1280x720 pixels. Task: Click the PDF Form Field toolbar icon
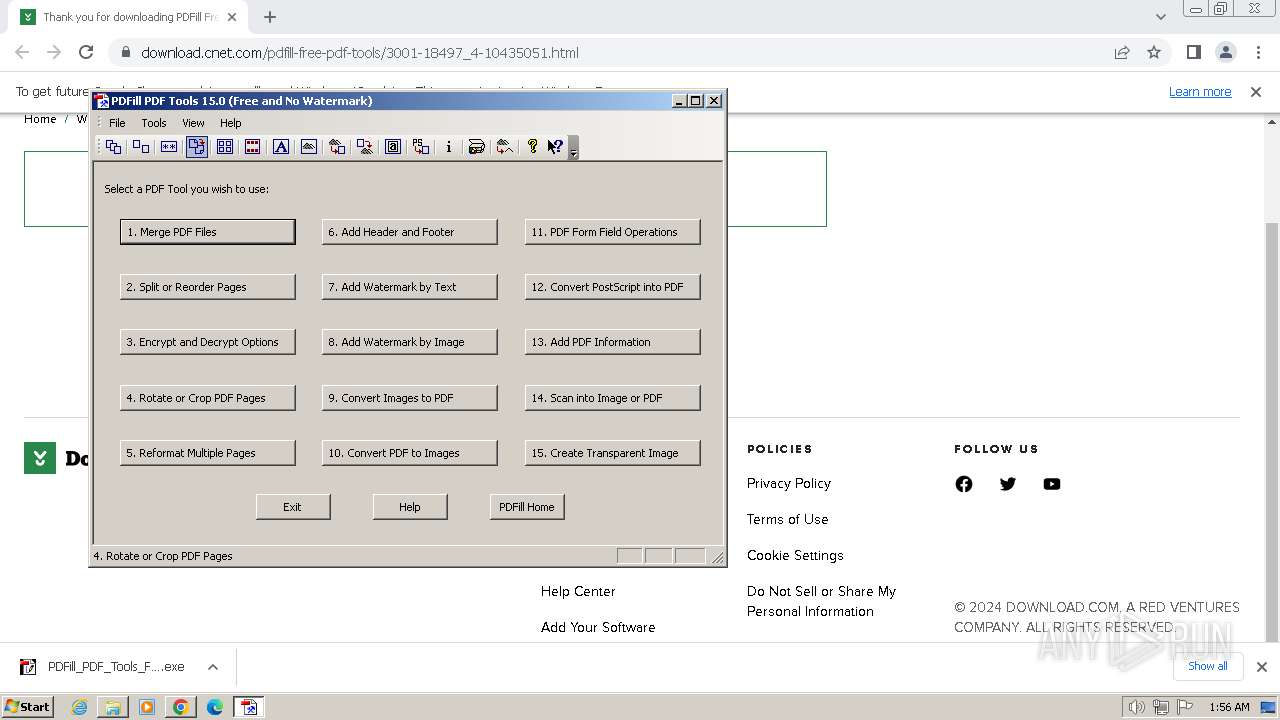[393, 147]
